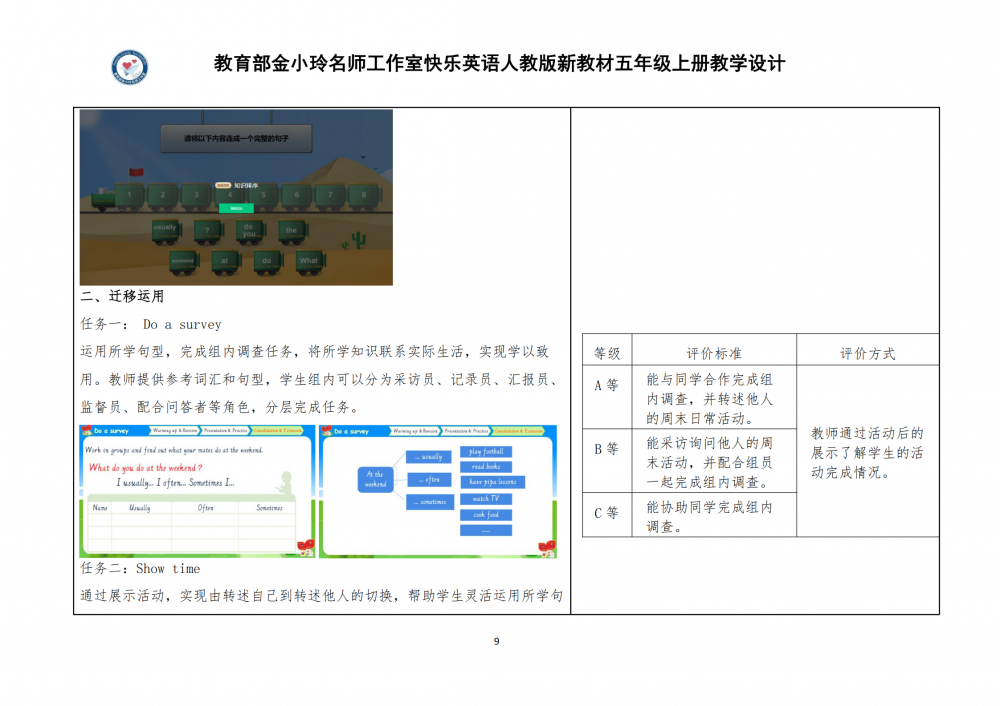This screenshot has width=1000, height=706.
Task: Click the green button below 知识排序
Action: (x=237, y=209)
